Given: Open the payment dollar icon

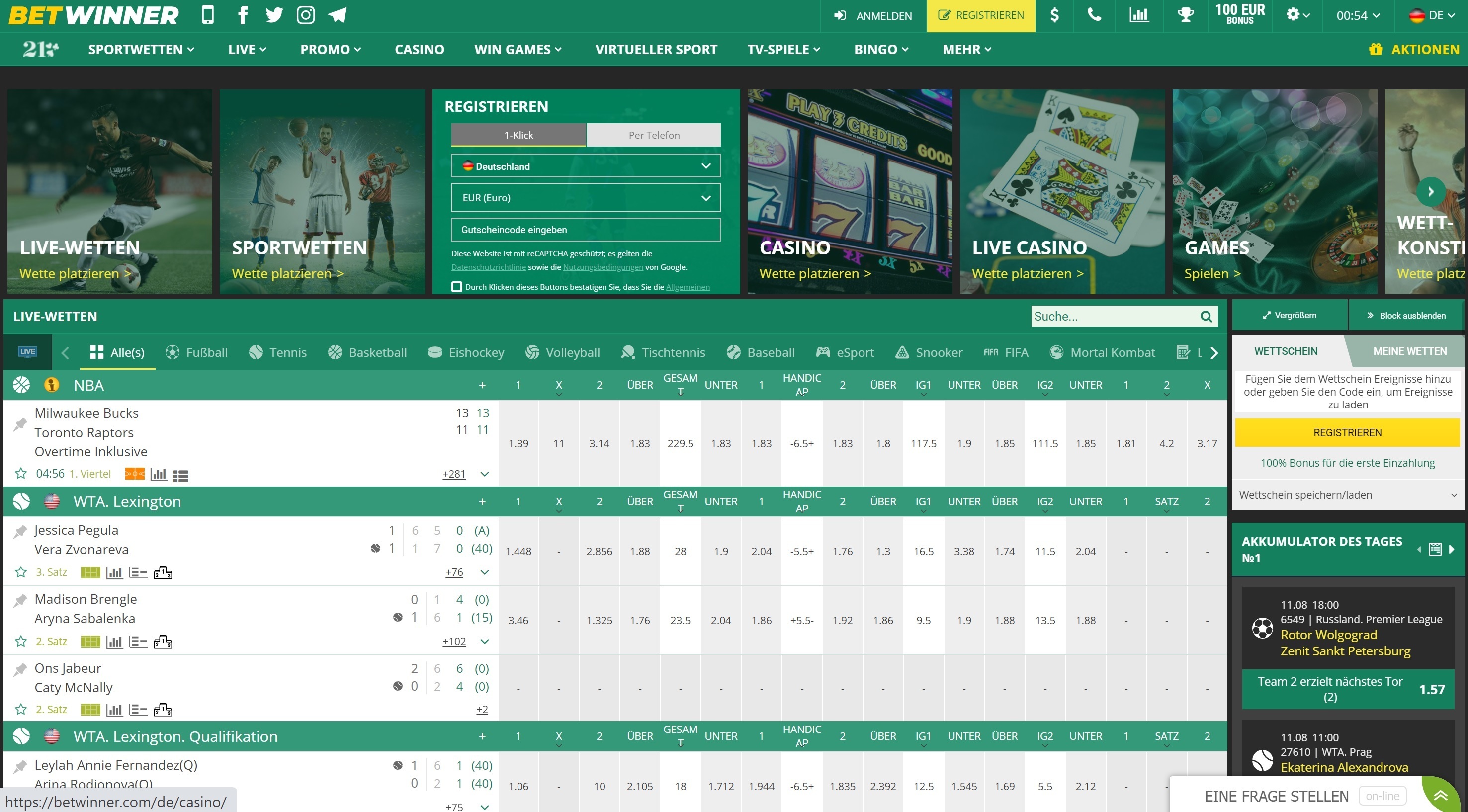Looking at the screenshot, I should (x=1055, y=15).
